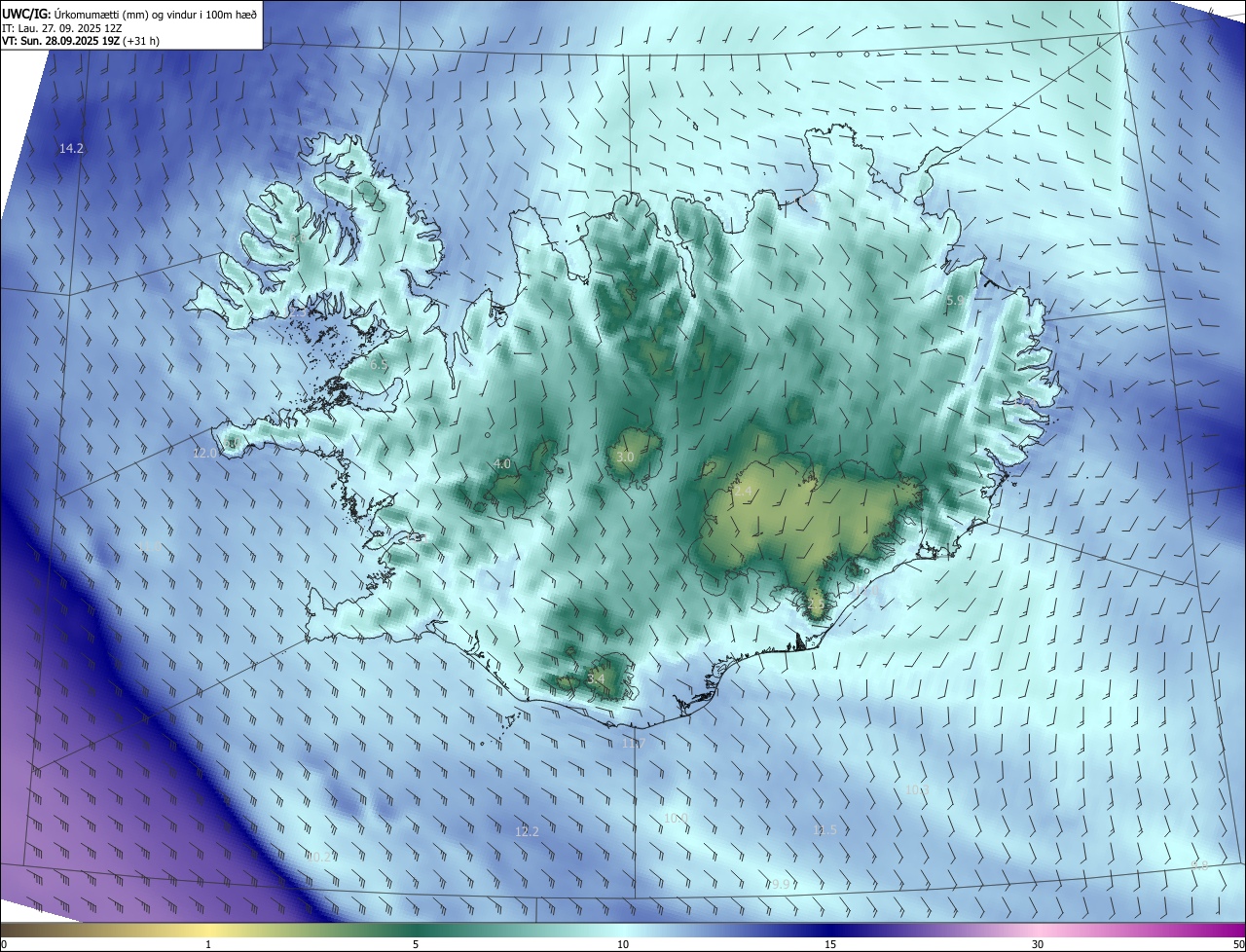Click the 0 tick on the color scale
1246x952 pixels.
tap(3, 945)
